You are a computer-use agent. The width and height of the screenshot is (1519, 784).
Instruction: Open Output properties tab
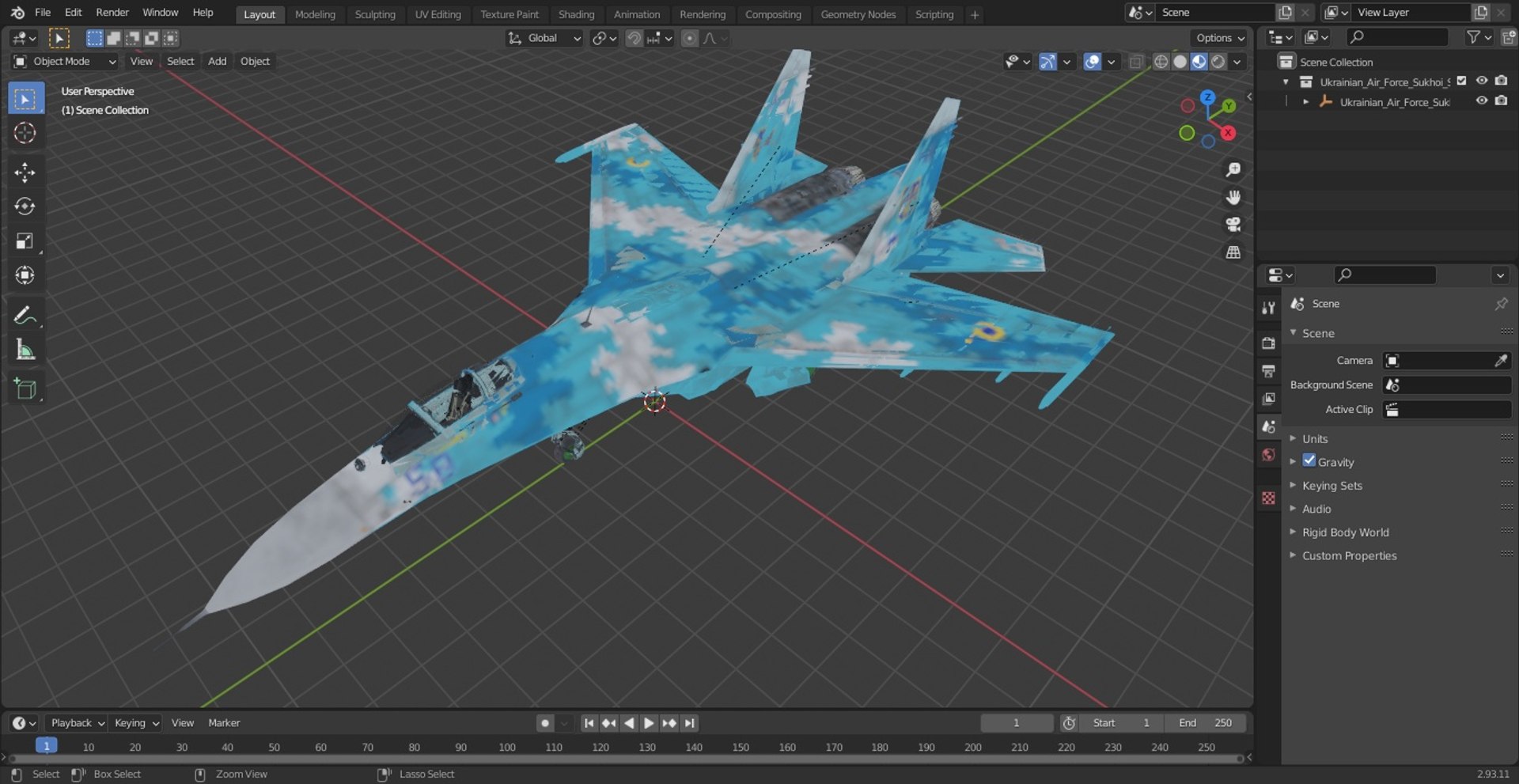(x=1269, y=371)
